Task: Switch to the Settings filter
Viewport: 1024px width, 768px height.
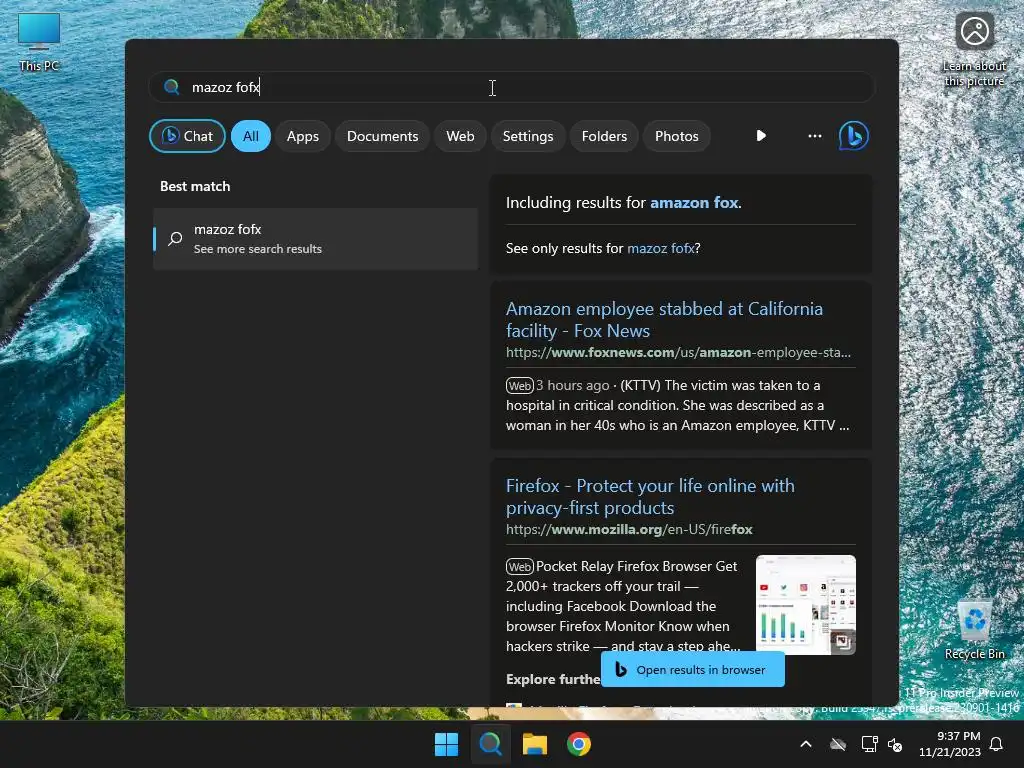Action: [x=528, y=136]
